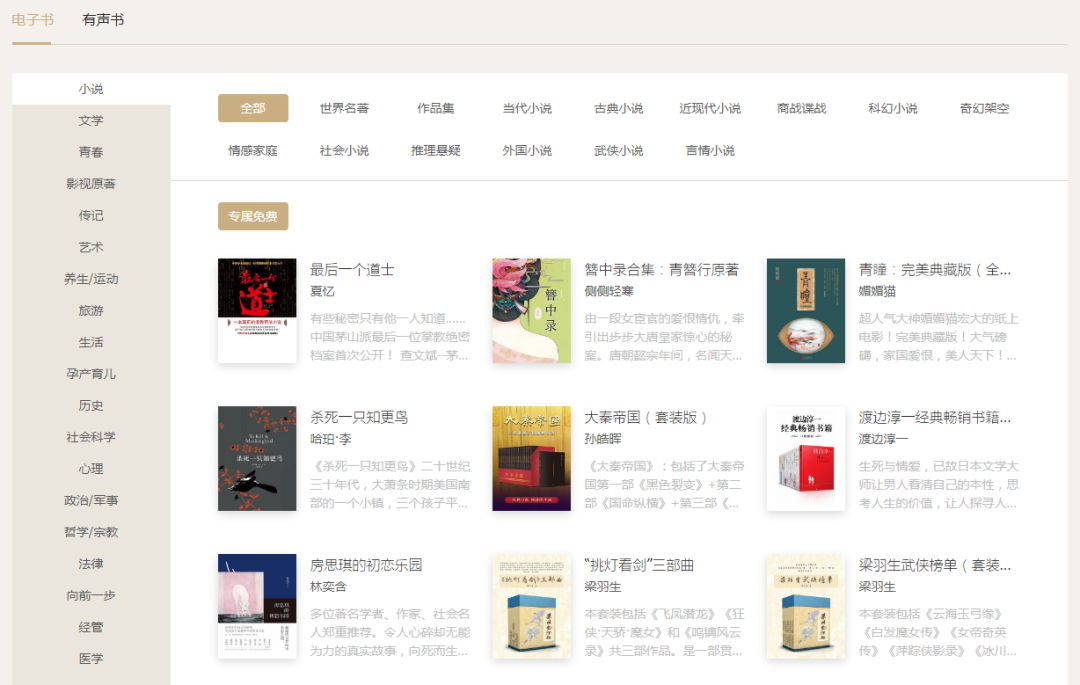Select the 科幻小说 genre filter
This screenshot has height=685, width=1080.
point(891,108)
